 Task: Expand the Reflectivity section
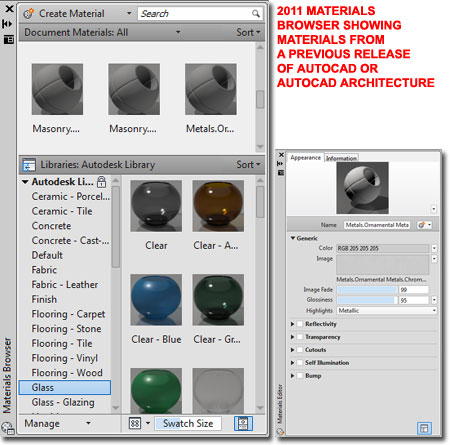pyautogui.click(x=292, y=324)
